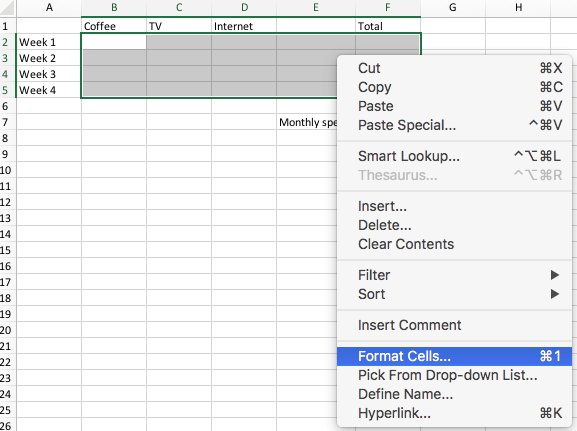Select the Week 3 label cell
Viewport: 577px width, 431px height.
tap(49, 74)
